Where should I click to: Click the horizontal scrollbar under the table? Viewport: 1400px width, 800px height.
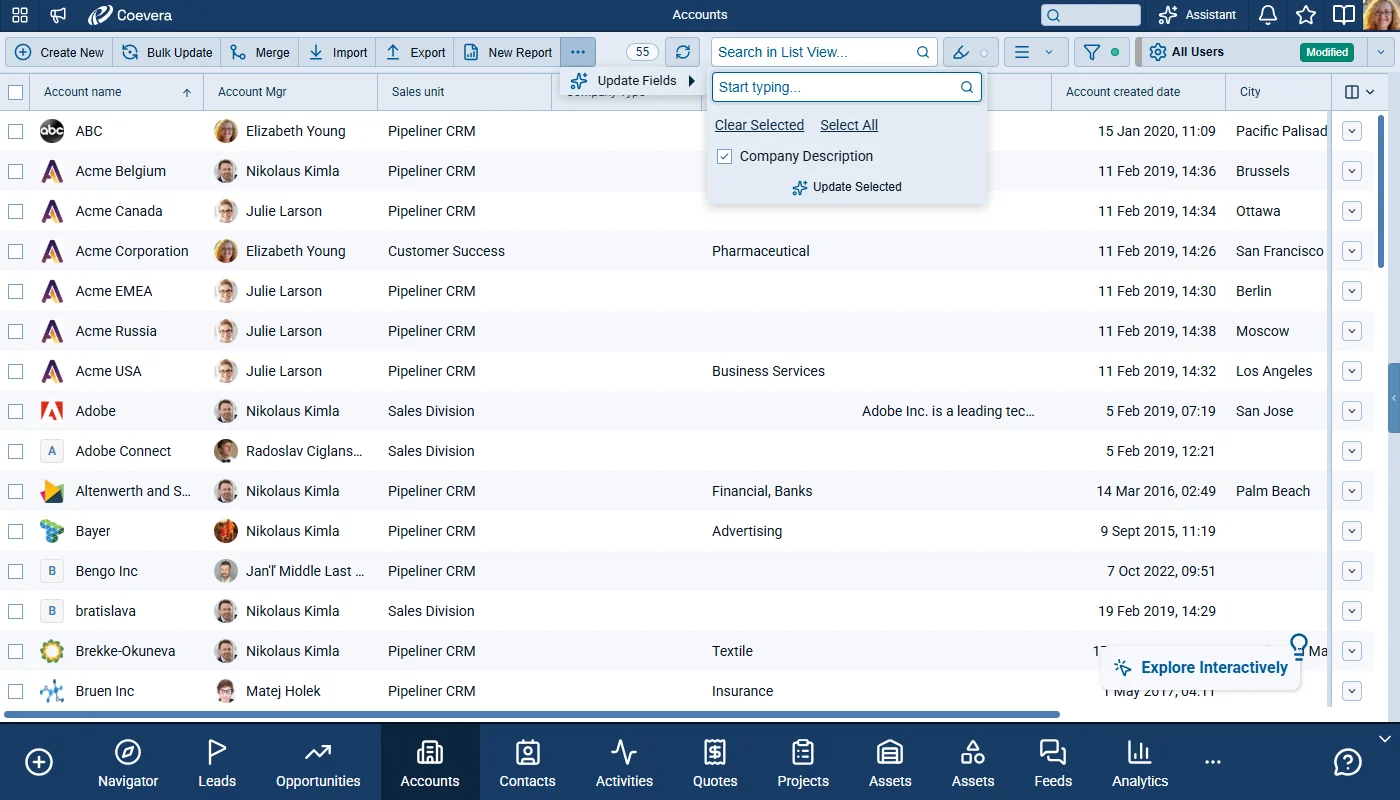click(x=532, y=714)
